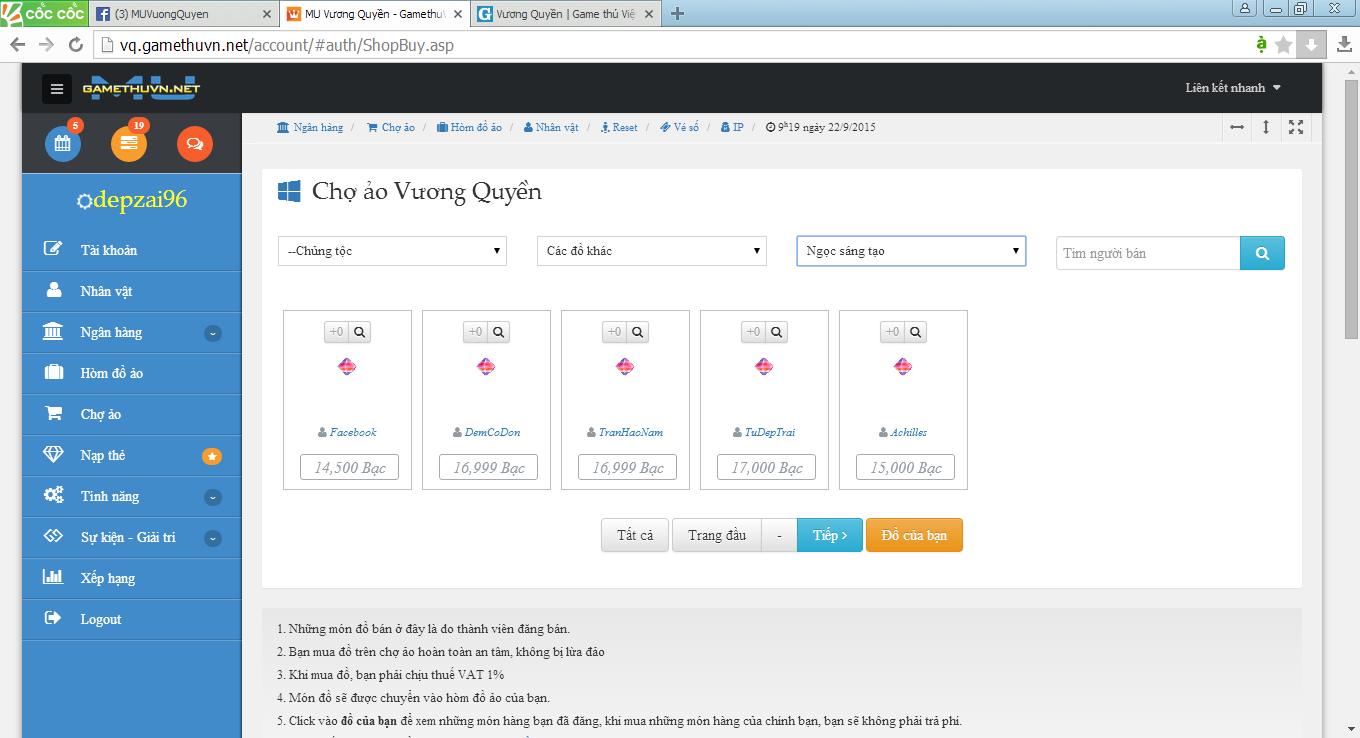Click the gem icon on the Facebook seller card
1360x738 pixels.
[x=347, y=367]
